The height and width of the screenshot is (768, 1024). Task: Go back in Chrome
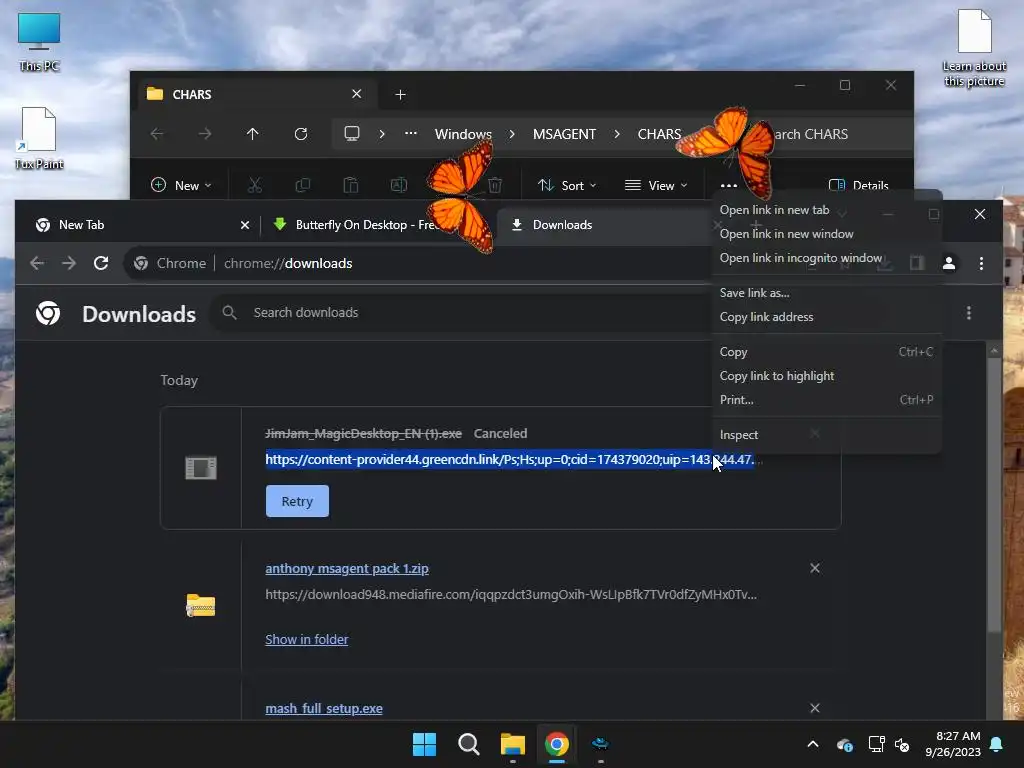click(x=37, y=263)
